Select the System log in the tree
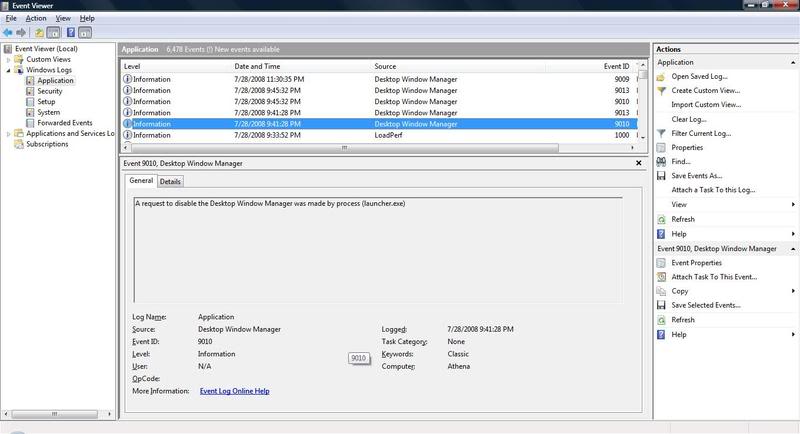Viewport: 800px width, 434px height. click(48, 112)
